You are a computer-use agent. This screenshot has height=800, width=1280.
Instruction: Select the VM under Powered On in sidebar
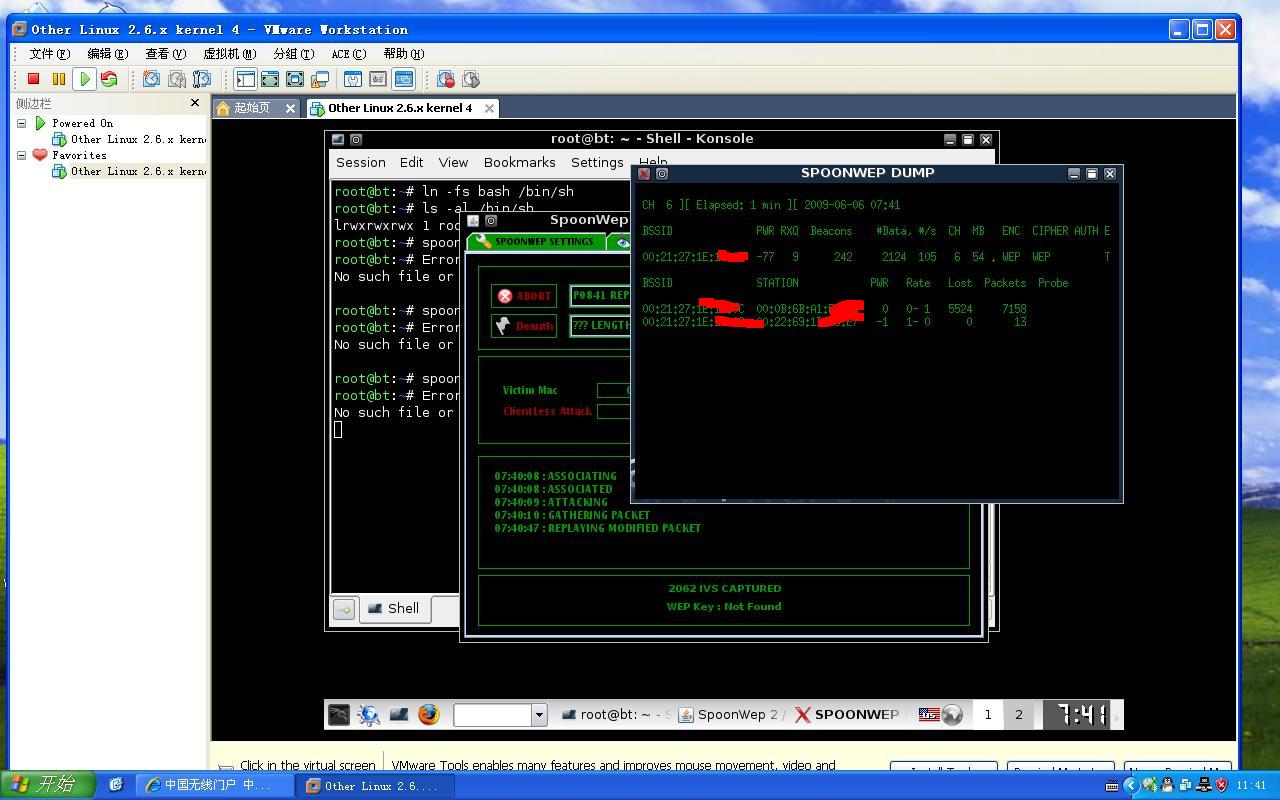click(x=129, y=139)
